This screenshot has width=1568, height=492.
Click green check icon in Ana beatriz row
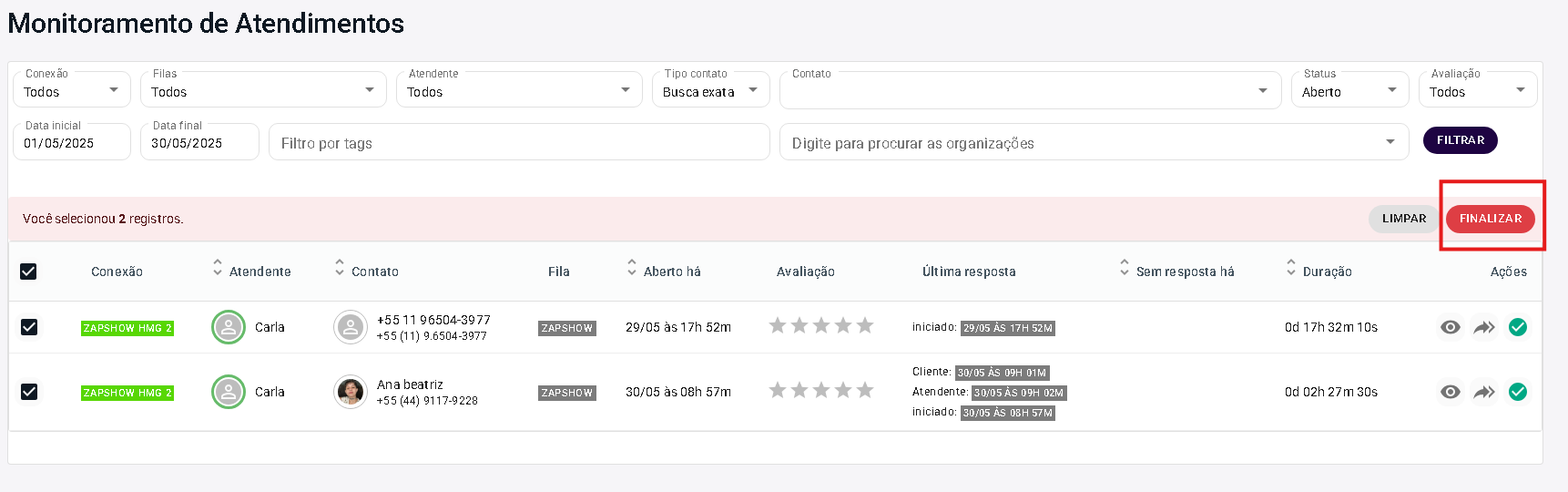click(1518, 392)
